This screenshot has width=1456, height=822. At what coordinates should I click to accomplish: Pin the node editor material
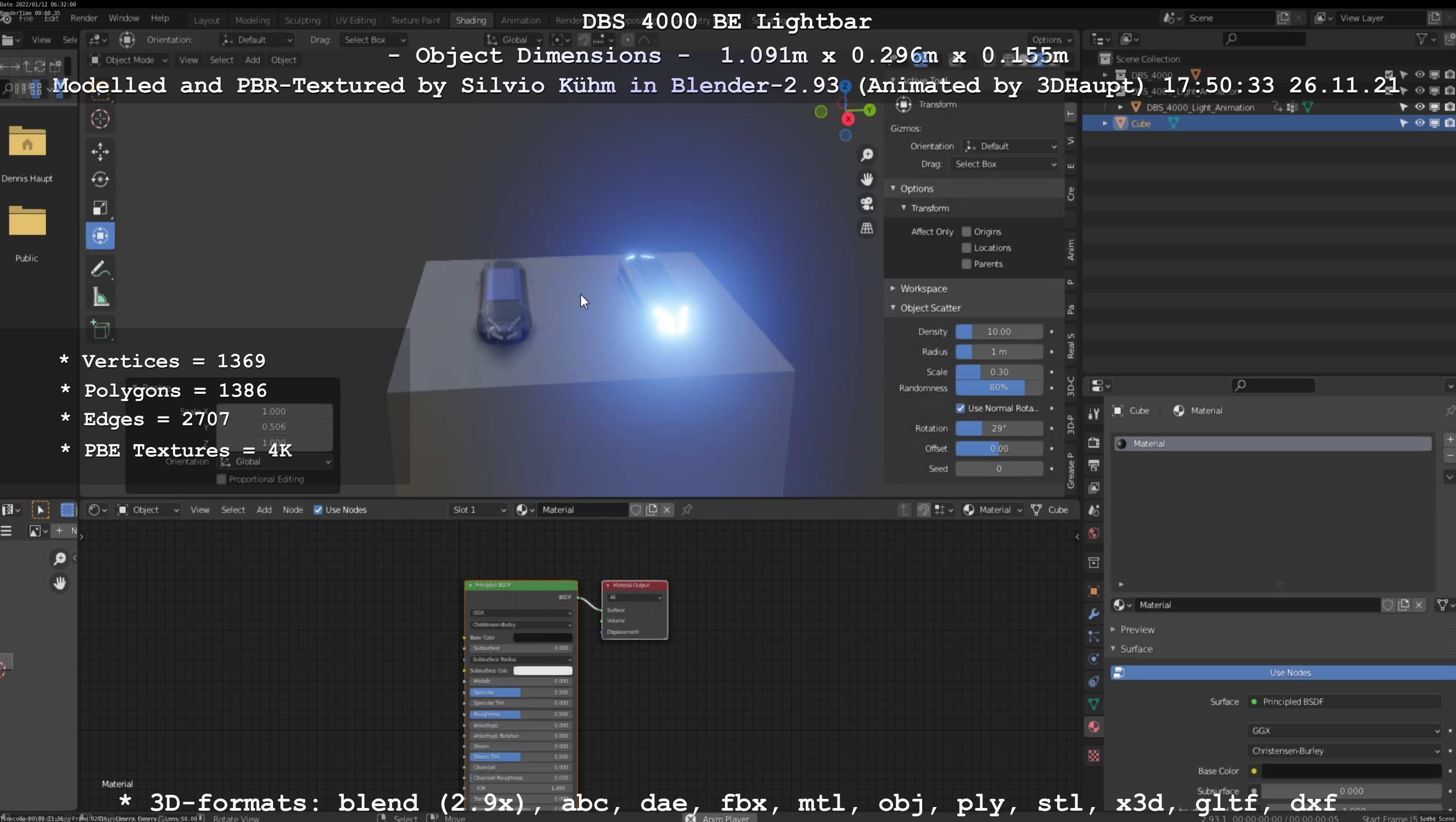pos(687,510)
